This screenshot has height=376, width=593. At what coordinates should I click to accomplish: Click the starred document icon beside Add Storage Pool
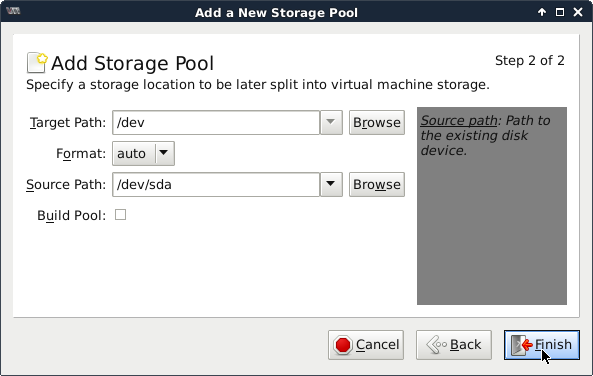(x=37, y=62)
